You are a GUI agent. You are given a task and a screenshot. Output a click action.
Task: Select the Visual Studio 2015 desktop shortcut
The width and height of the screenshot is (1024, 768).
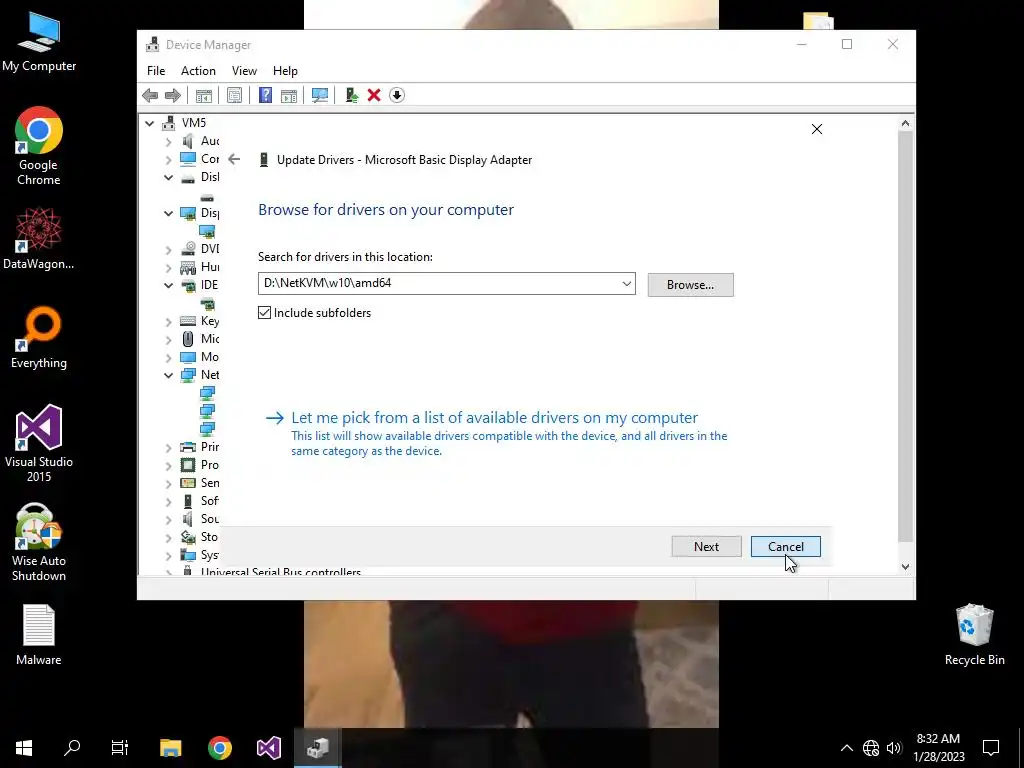click(x=39, y=443)
